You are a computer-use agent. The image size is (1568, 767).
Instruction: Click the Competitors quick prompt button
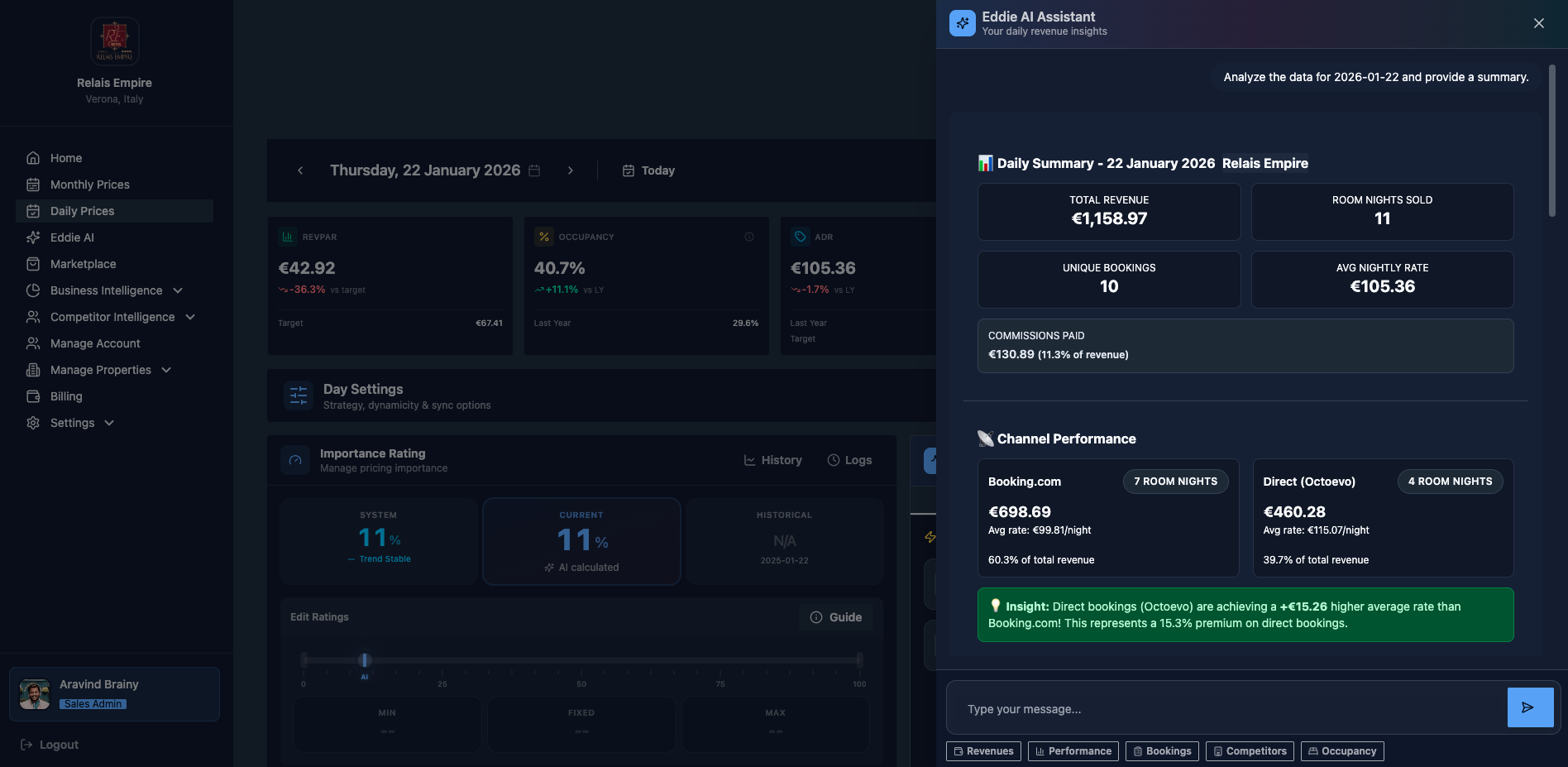click(x=1250, y=751)
